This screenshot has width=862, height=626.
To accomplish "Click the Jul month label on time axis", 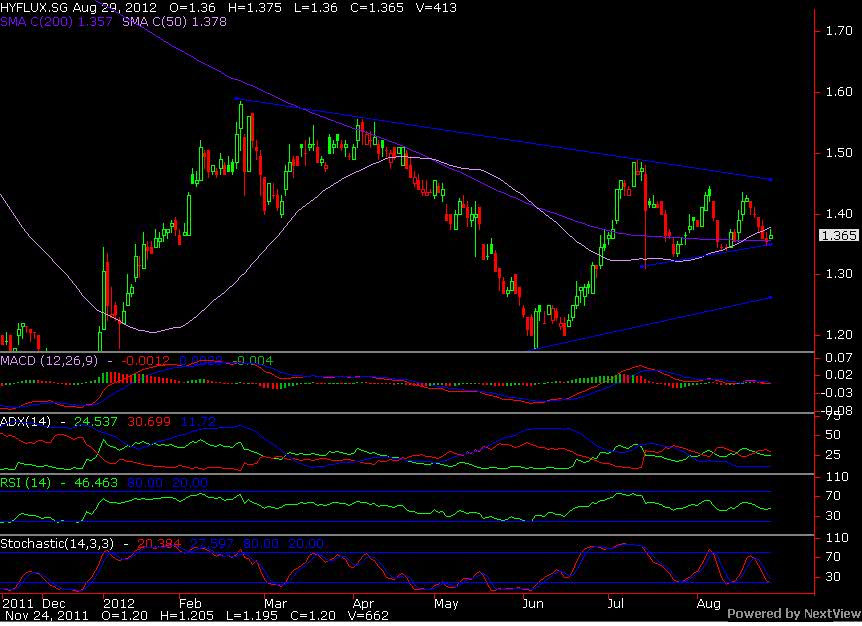I will click(616, 603).
